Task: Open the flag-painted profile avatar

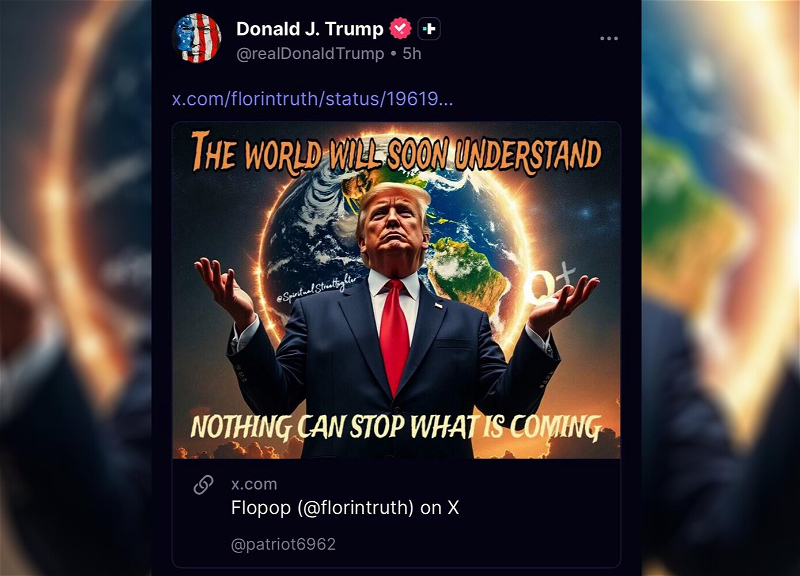Action: pos(196,38)
